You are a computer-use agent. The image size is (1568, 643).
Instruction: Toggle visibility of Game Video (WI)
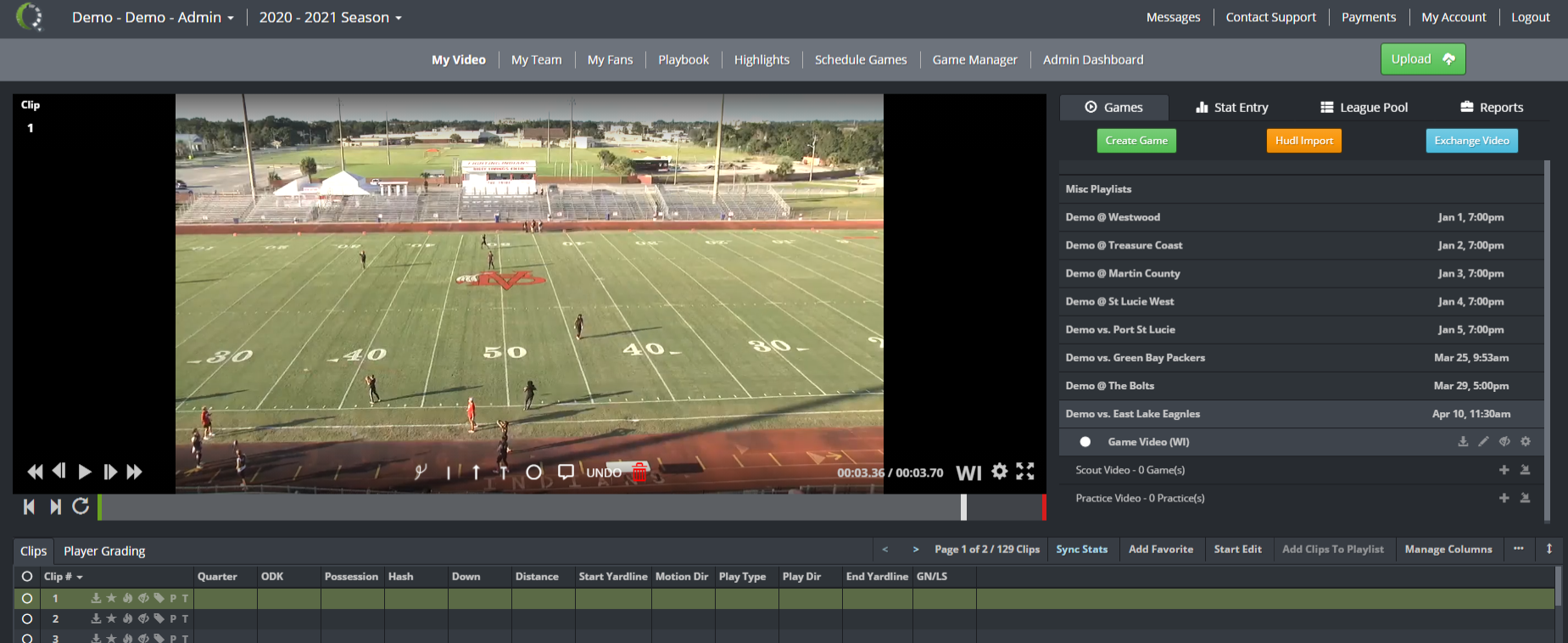click(x=1504, y=441)
